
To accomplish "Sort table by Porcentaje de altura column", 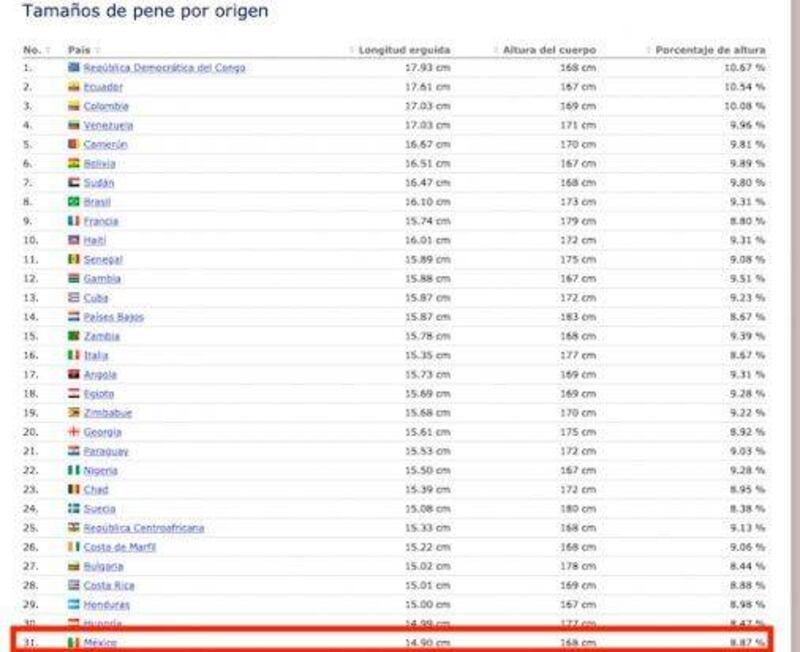I will click(x=710, y=49).
